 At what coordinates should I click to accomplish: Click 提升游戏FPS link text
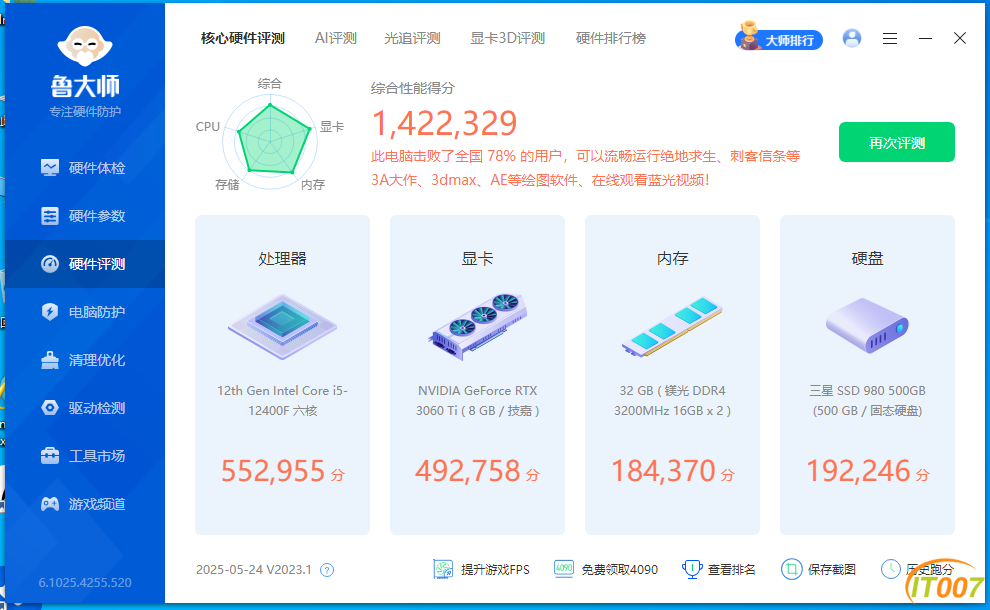pyautogui.click(x=495, y=570)
